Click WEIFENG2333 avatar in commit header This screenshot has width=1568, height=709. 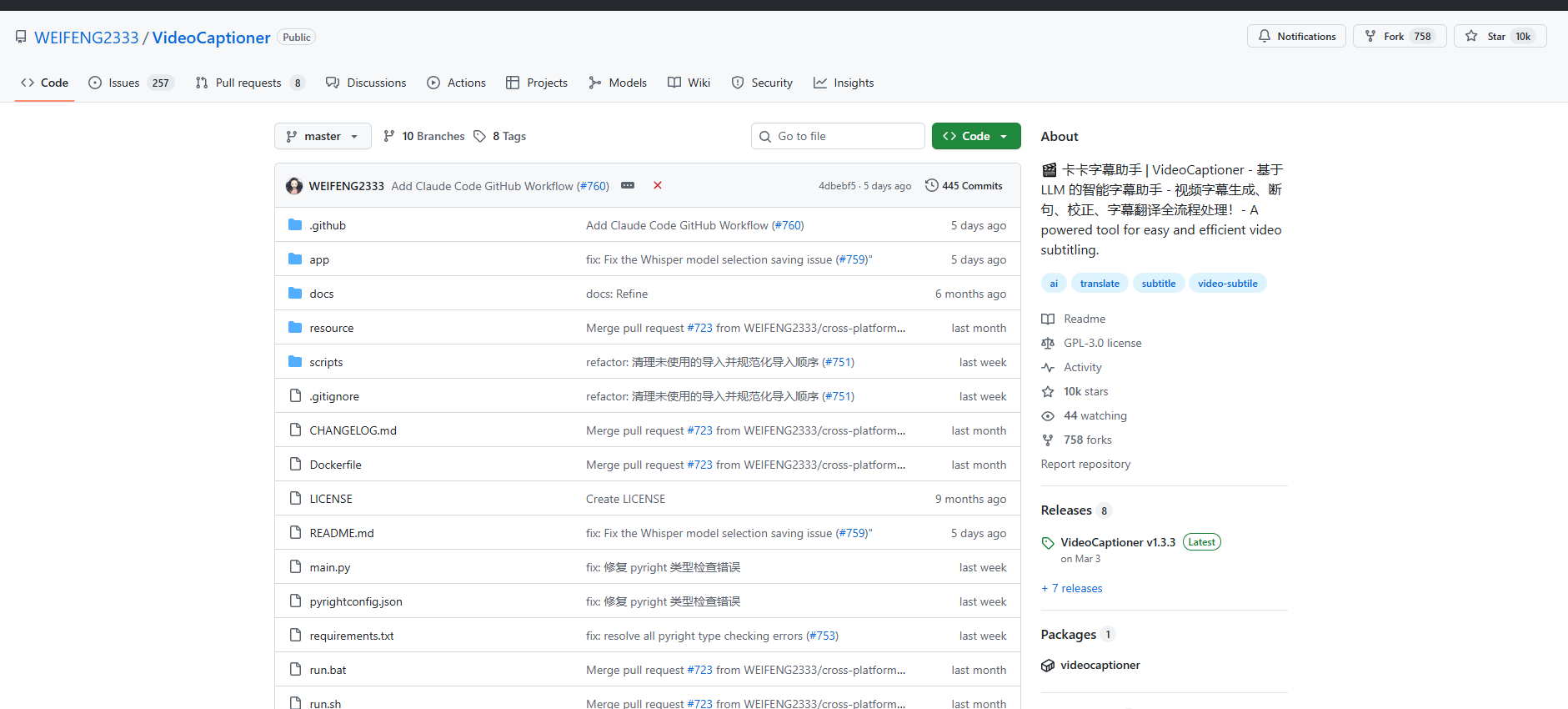coord(294,186)
